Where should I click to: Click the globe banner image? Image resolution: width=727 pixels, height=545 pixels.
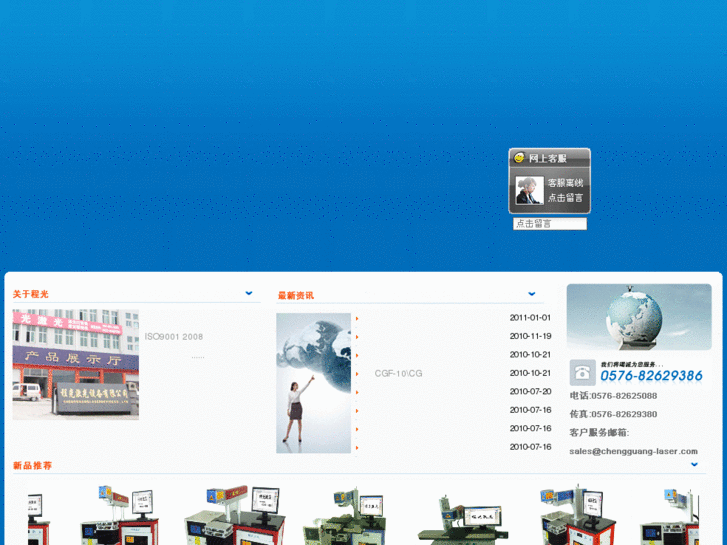pyautogui.click(x=639, y=317)
